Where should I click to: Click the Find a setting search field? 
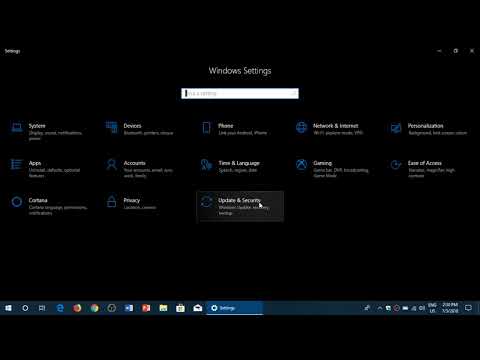point(240,93)
